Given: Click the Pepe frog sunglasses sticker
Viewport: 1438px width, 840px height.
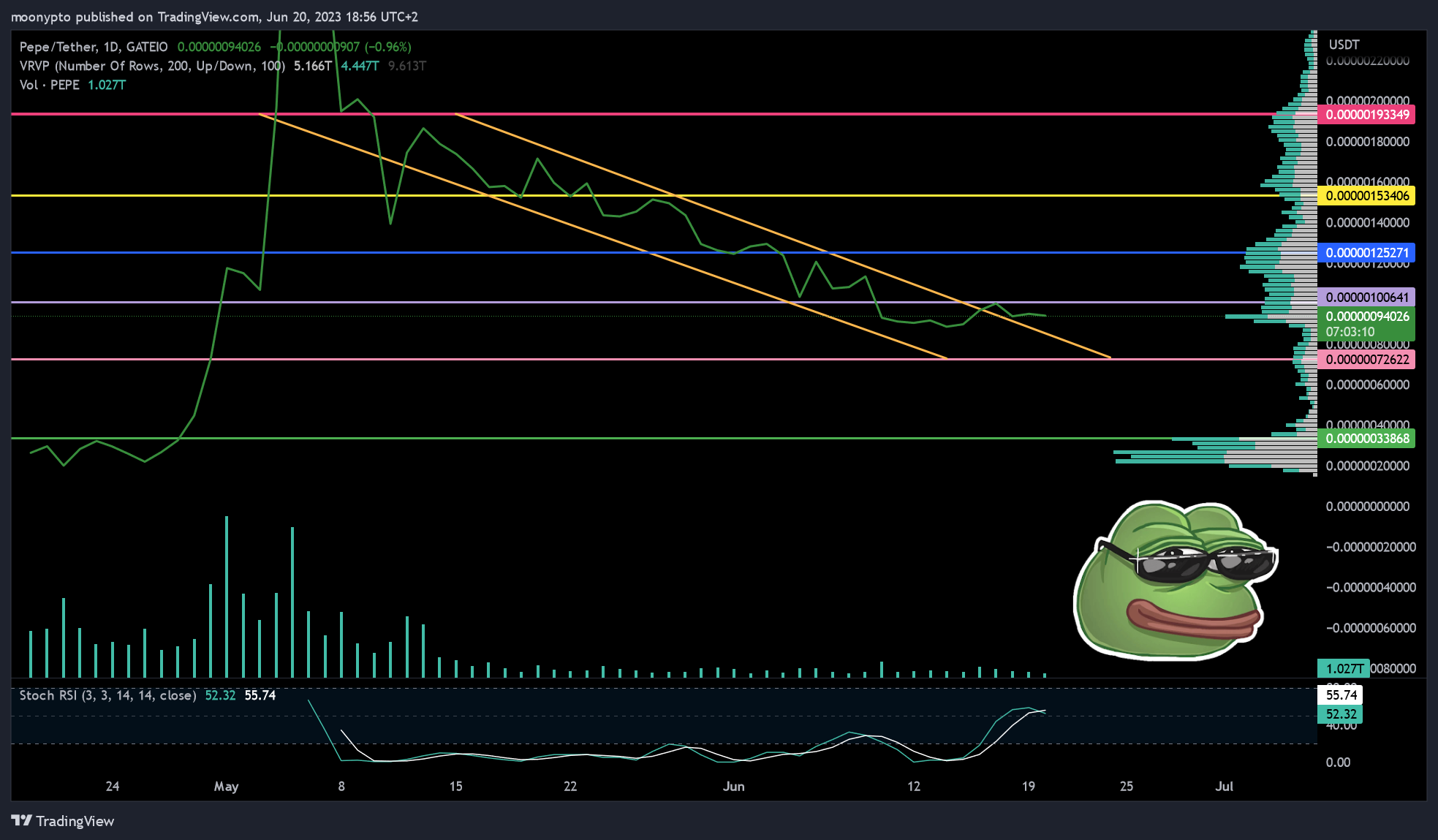Looking at the screenshot, I should [1176, 580].
